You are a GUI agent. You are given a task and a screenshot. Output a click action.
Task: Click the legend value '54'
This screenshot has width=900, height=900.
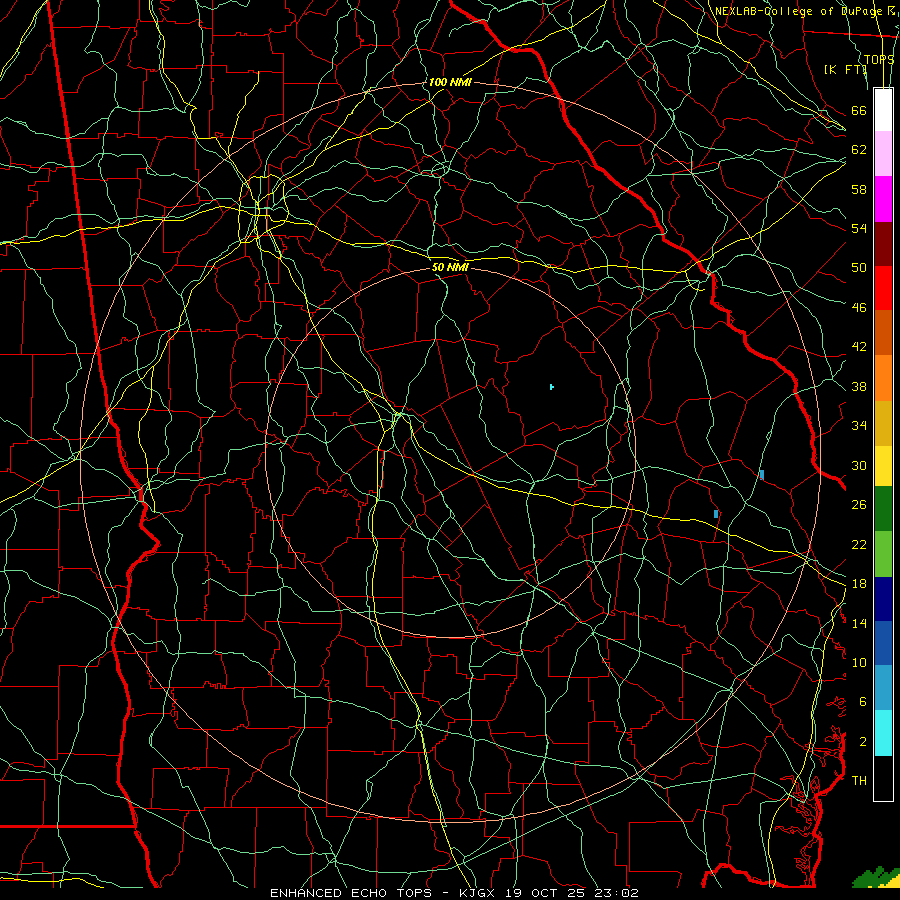[x=859, y=228]
